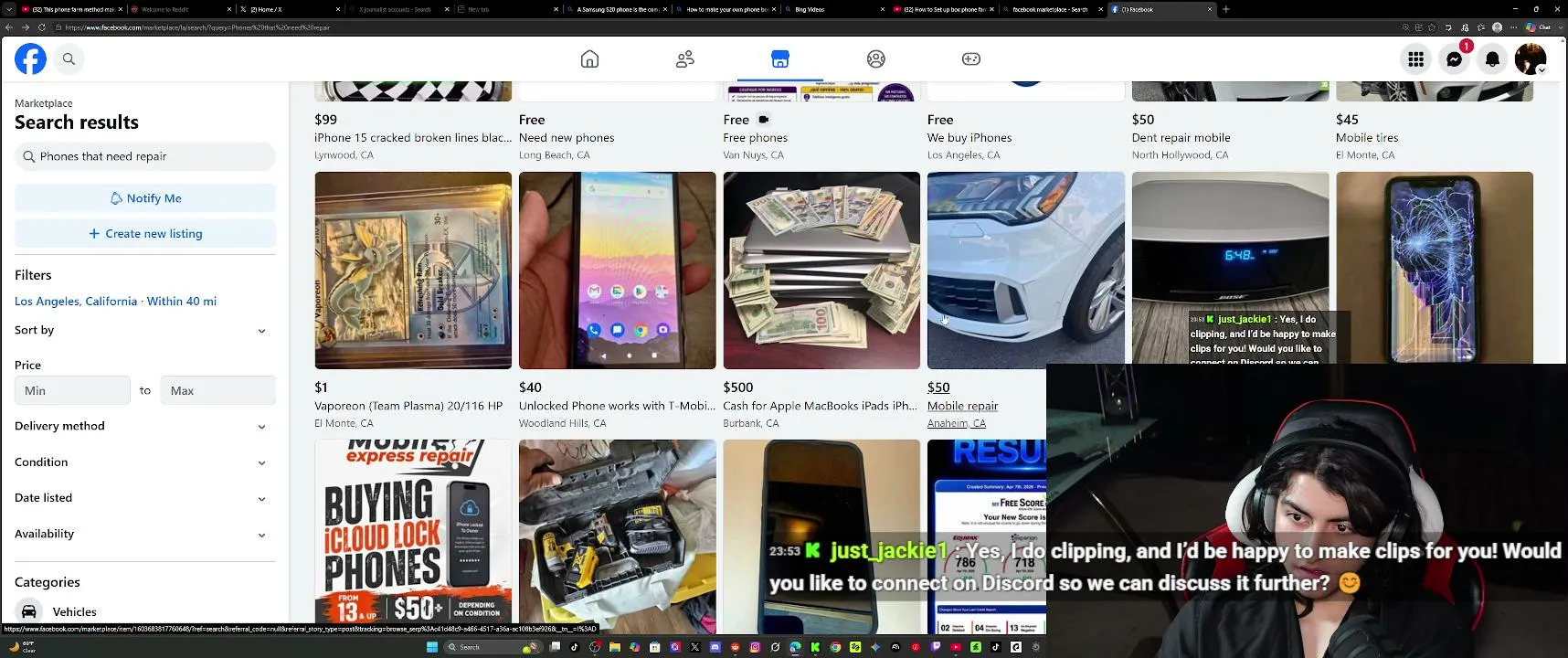Open the Gaming controller icon
The image size is (1568, 658).
click(971, 59)
